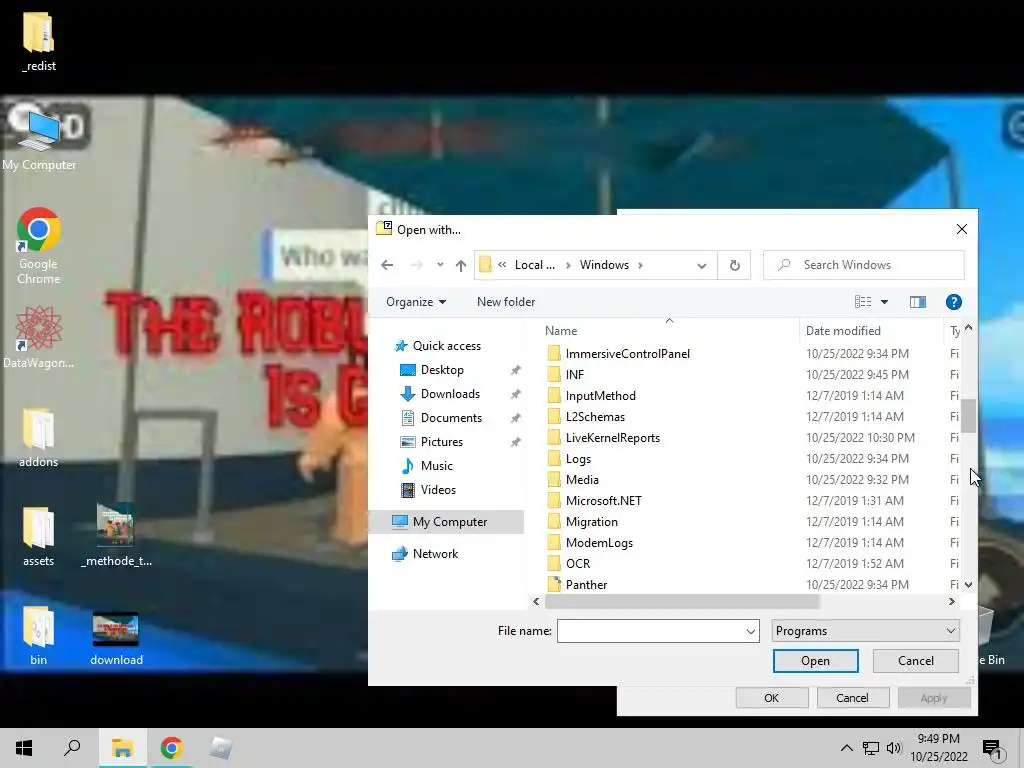This screenshot has height=768, width=1024.
Task: Select Network in the navigation pane
Action: coord(435,554)
